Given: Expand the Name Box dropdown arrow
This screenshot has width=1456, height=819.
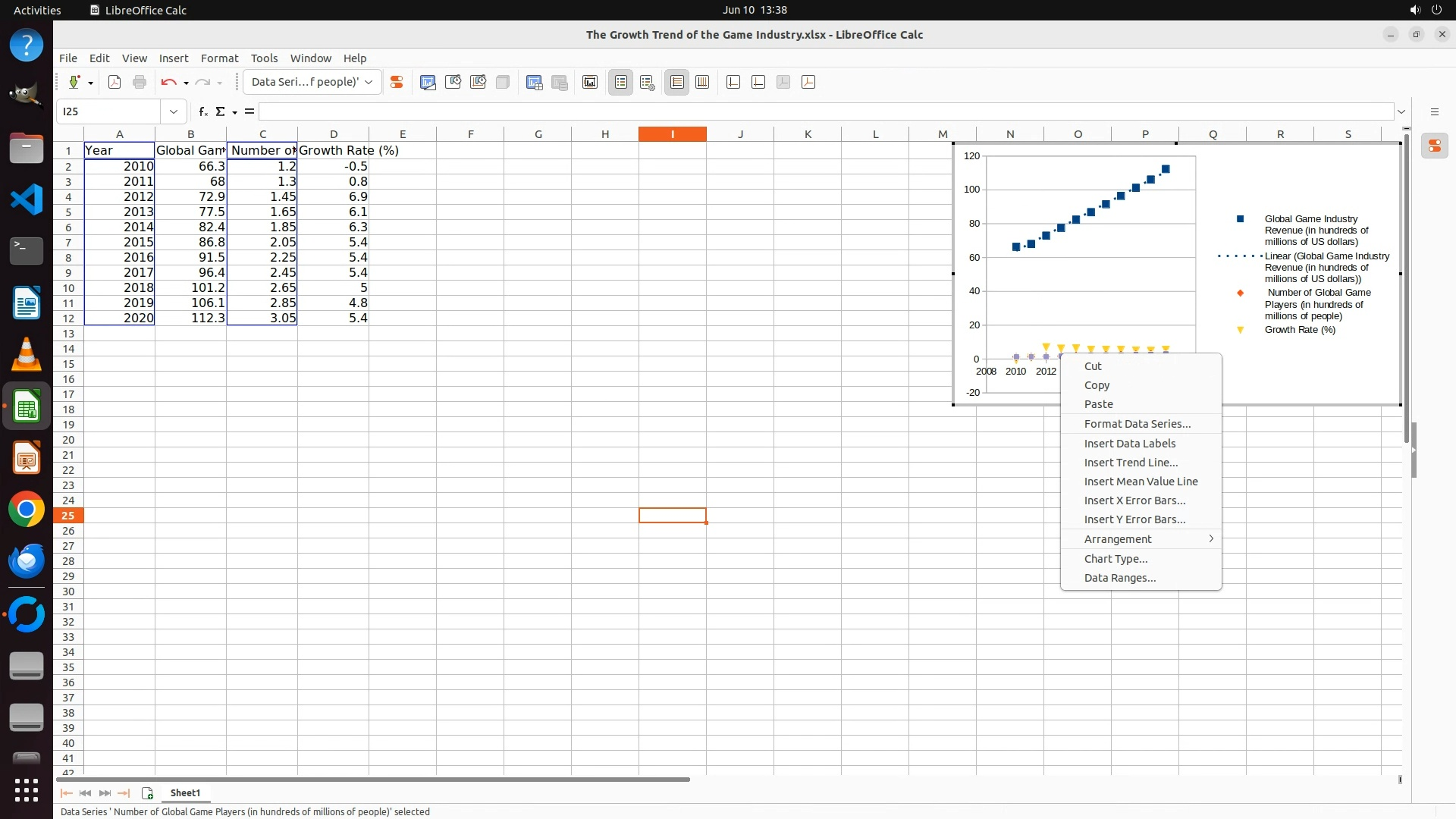Looking at the screenshot, I should tap(174, 111).
